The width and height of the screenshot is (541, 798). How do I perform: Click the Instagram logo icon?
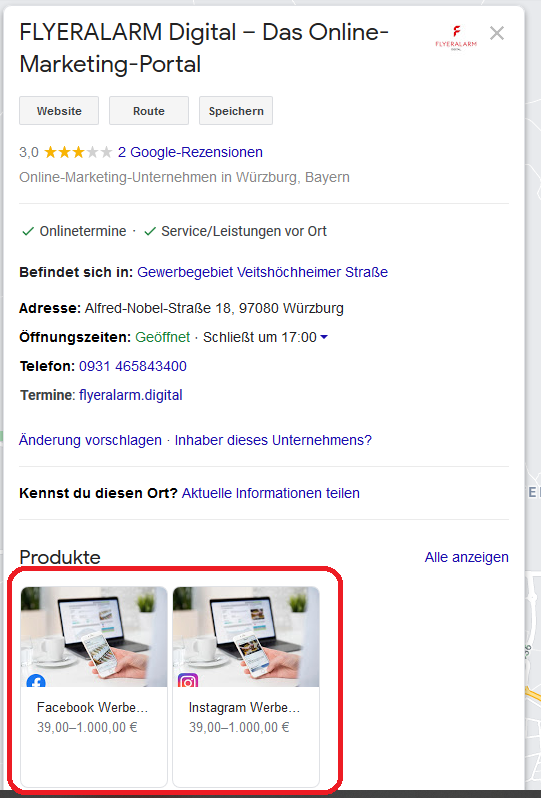tap(188, 680)
